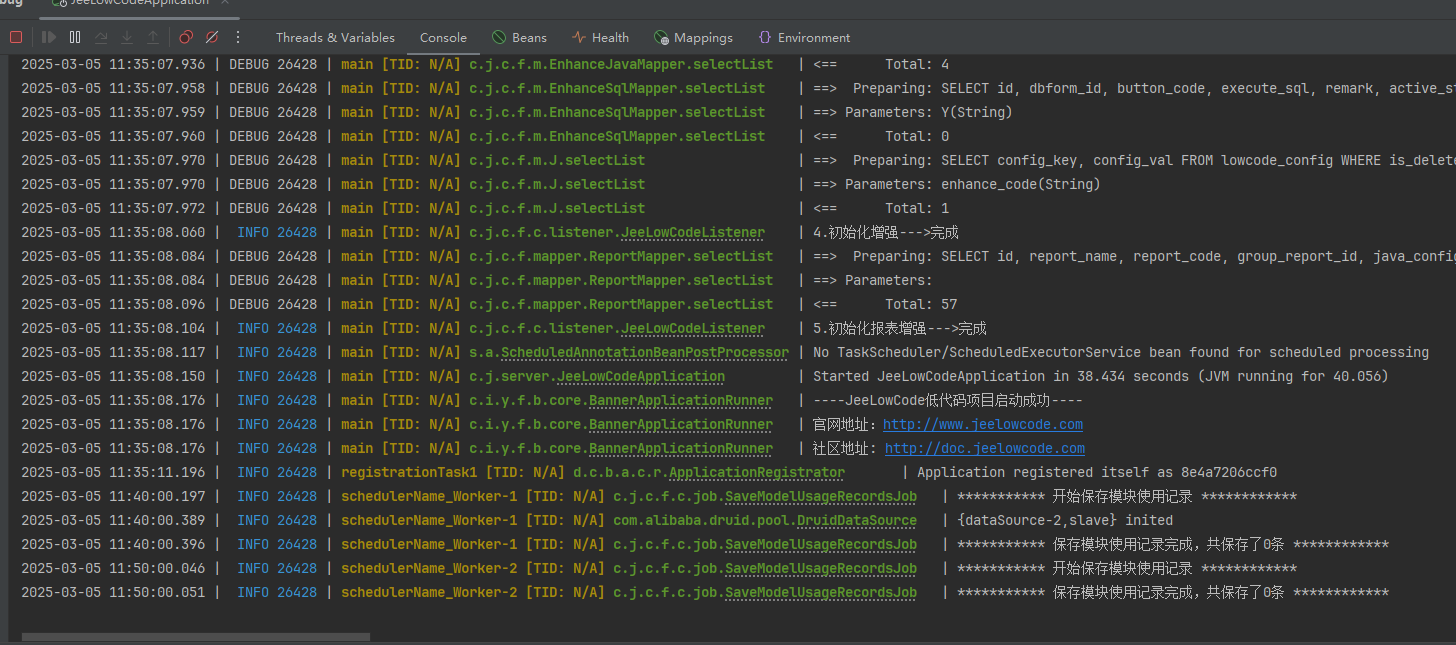Screen dimensions: 1456x645
Task: Open the more options three-dot menu
Action: (238, 37)
